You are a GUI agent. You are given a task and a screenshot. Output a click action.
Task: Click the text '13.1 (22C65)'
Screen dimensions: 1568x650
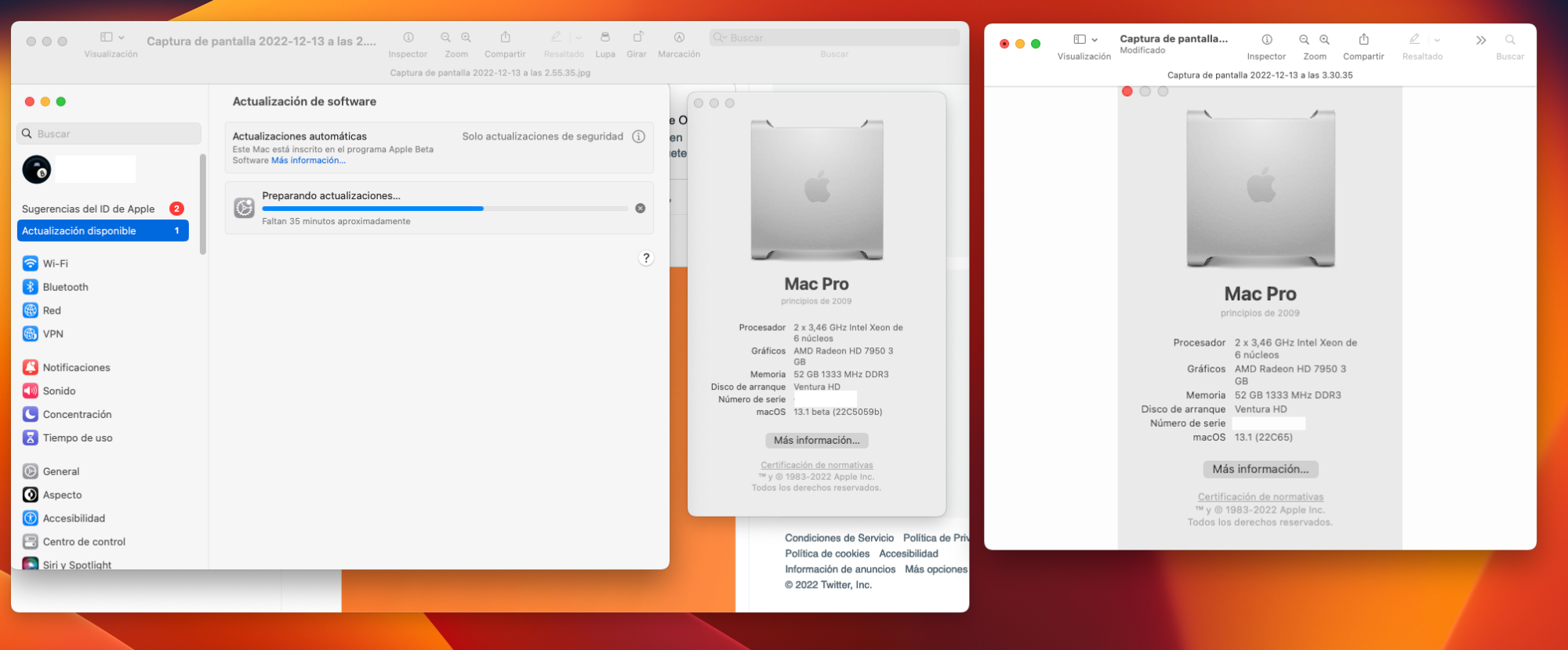tap(1264, 438)
